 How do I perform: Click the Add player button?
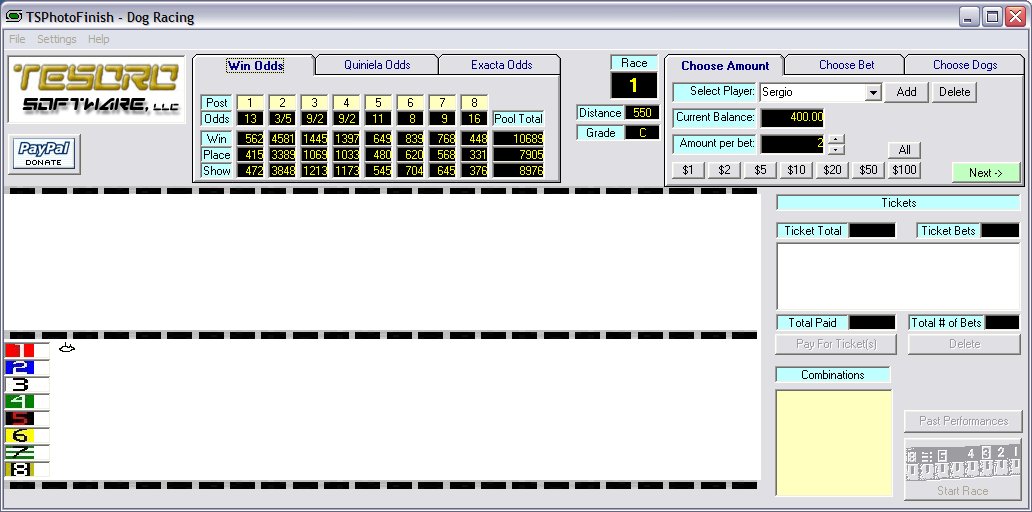(x=906, y=92)
